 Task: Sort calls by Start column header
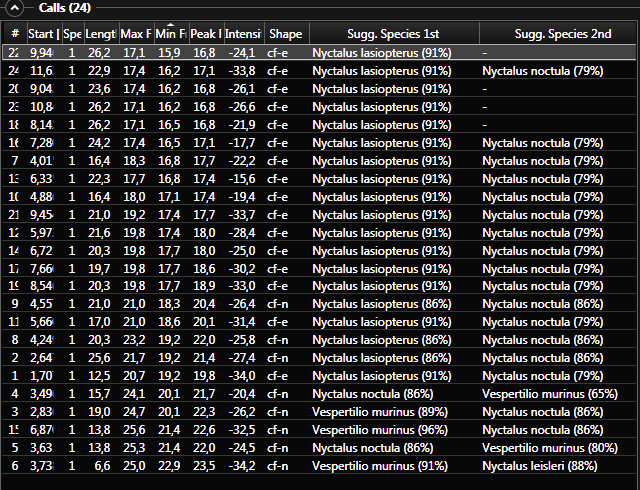(41, 34)
